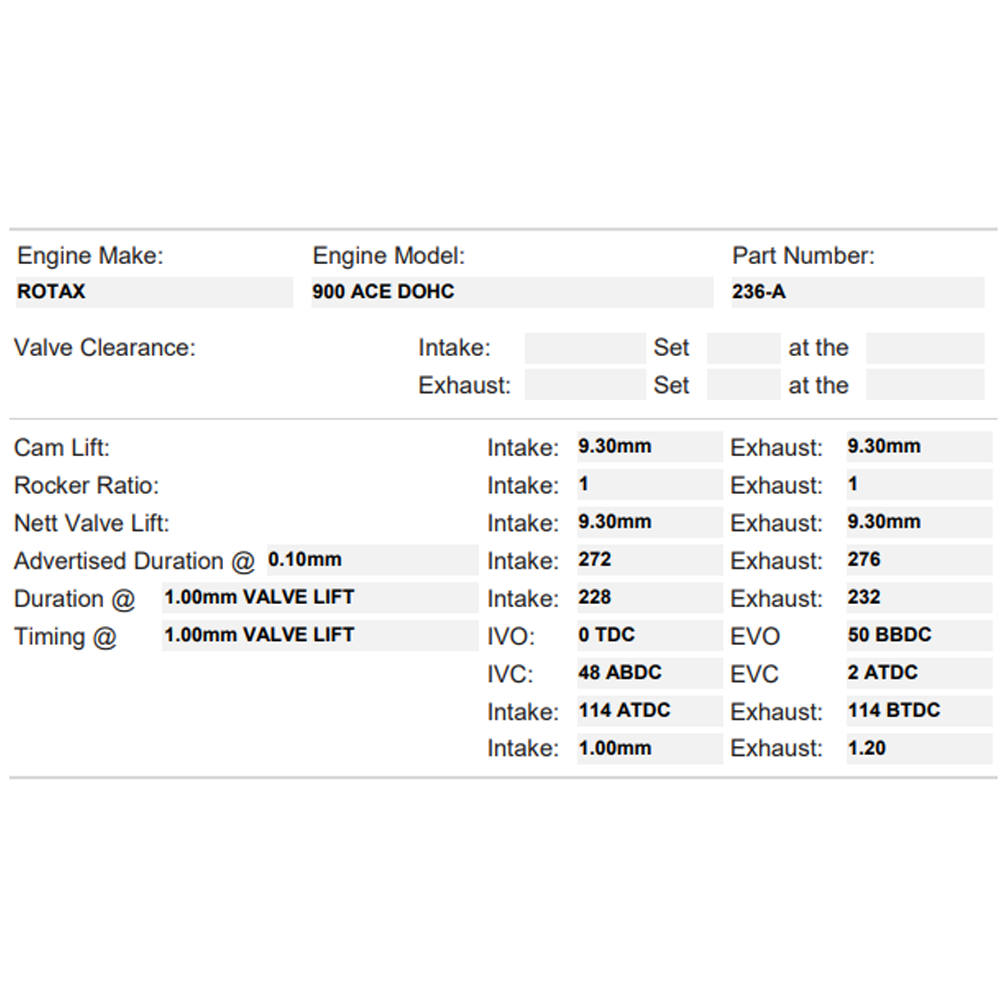
Task: Select the Exhaust field showing 114 BTDC
Action: pos(918,711)
